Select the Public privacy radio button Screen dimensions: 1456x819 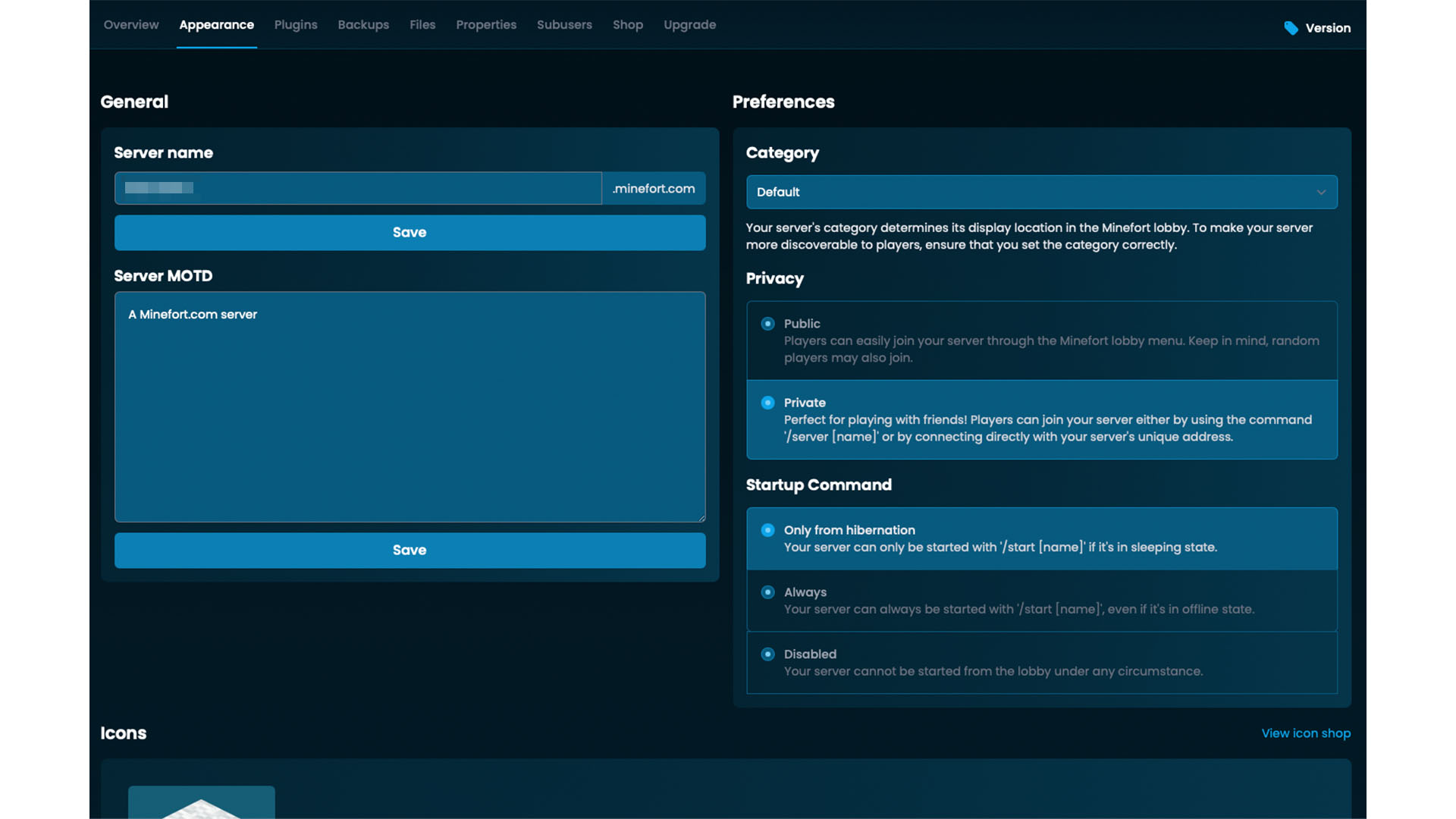pyautogui.click(x=767, y=324)
